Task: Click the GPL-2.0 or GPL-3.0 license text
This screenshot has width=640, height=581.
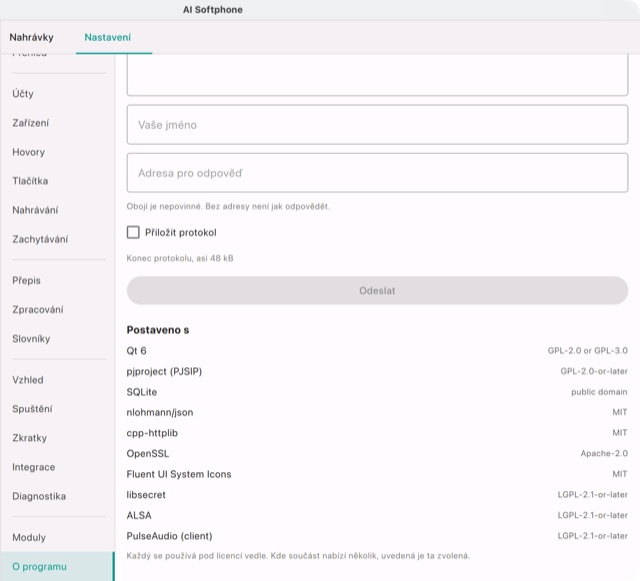Action: click(587, 351)
